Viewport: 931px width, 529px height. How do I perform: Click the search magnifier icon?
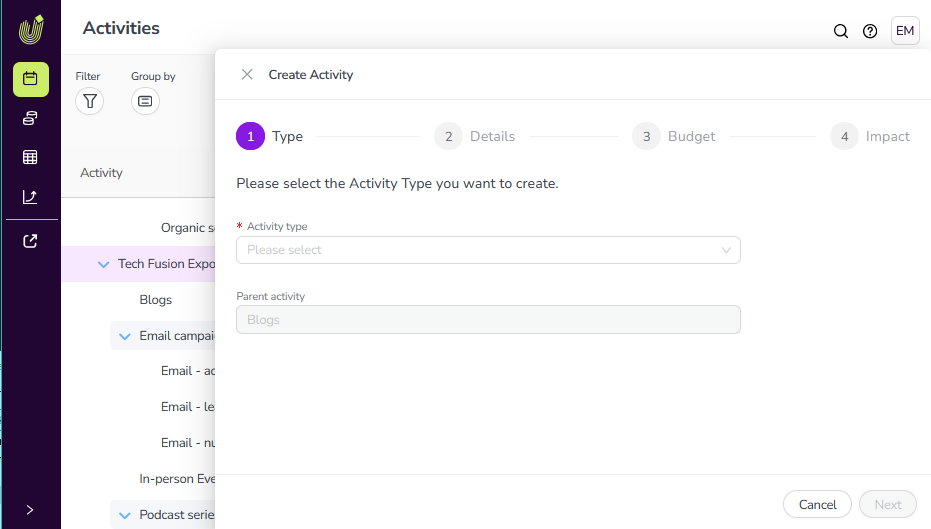coord(841,31)
